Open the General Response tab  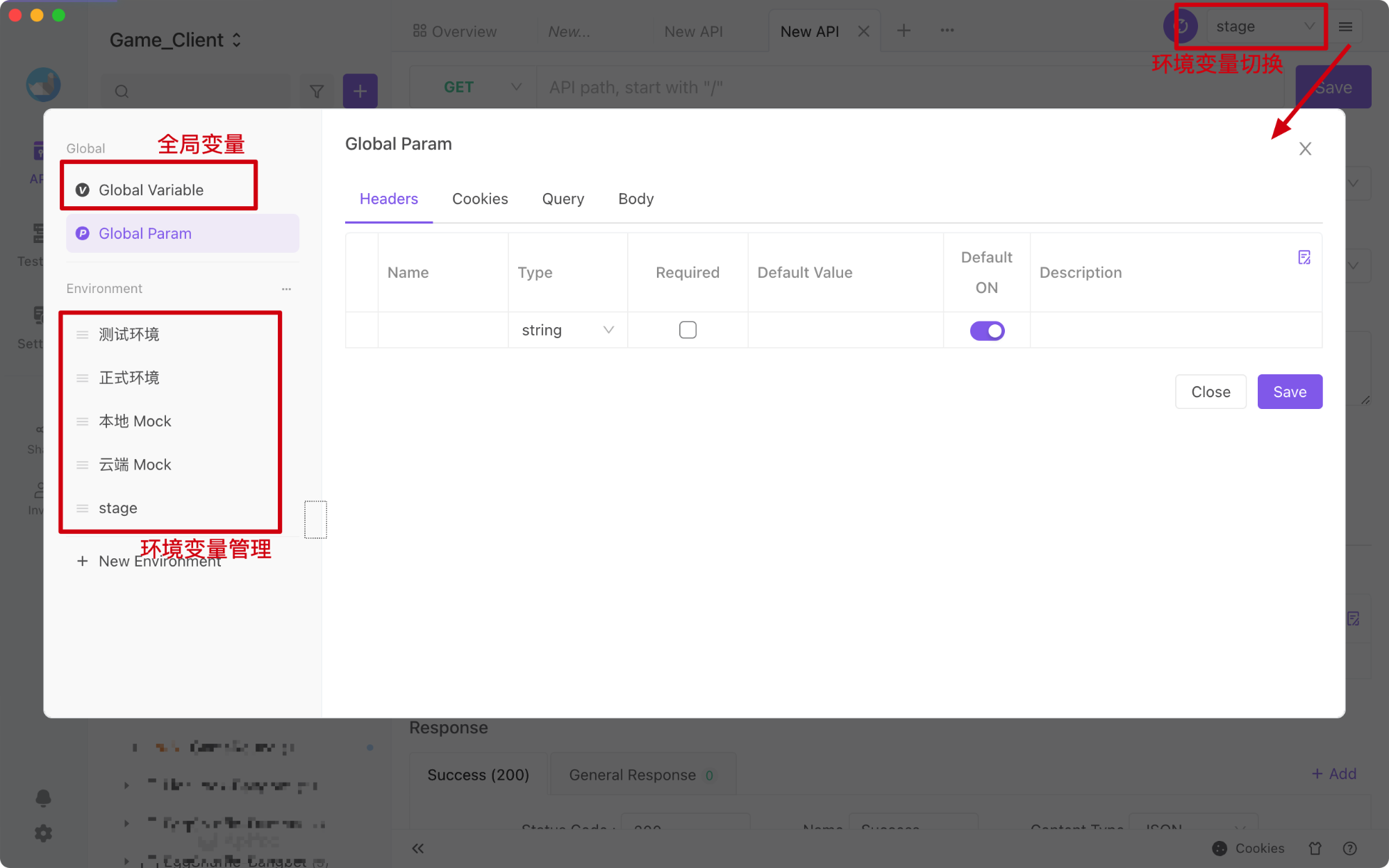point(642,775)
